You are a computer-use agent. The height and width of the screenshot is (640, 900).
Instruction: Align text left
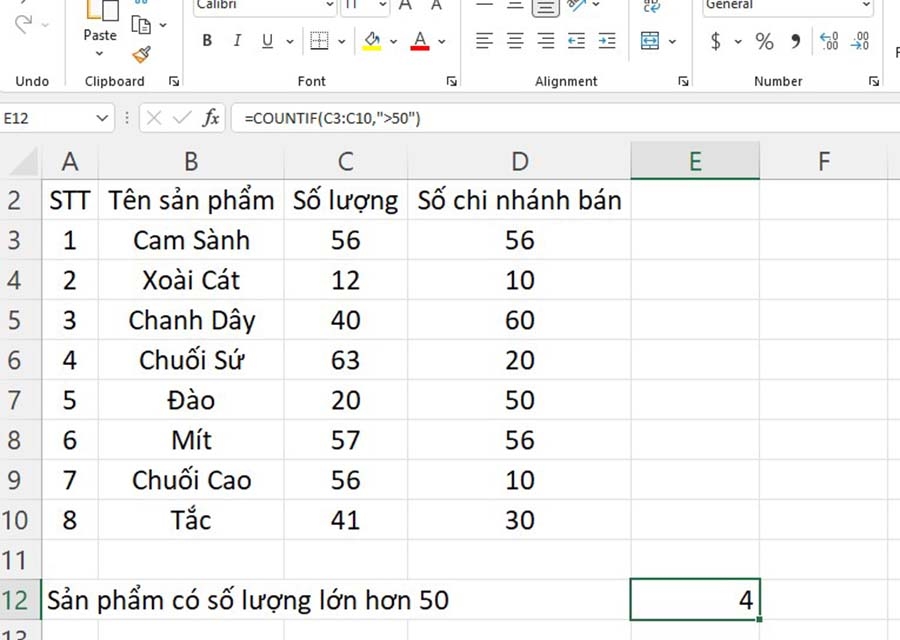pos(484,41)
